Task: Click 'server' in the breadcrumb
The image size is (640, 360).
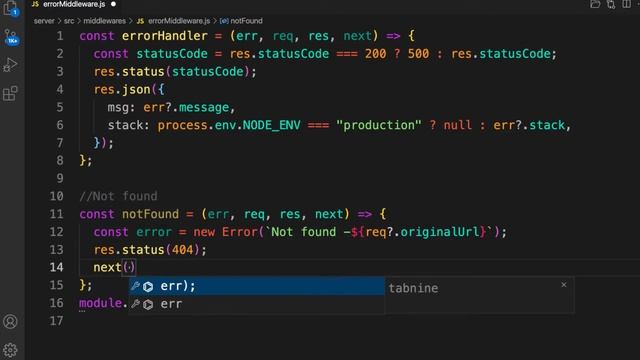Action: 44,21
